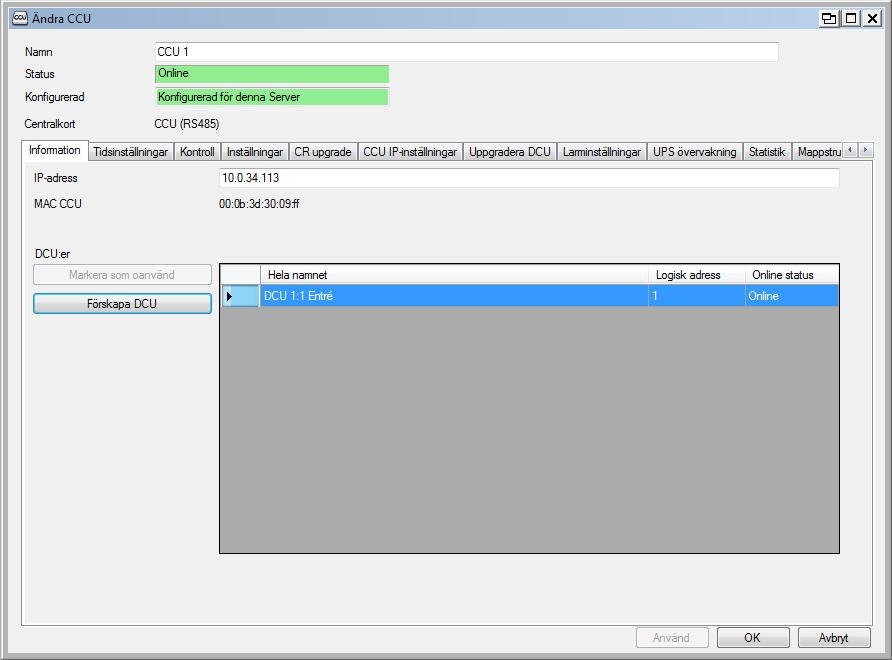Click the Förskapa DCU button
Screen dimensions: 892x660
point(122,304)
